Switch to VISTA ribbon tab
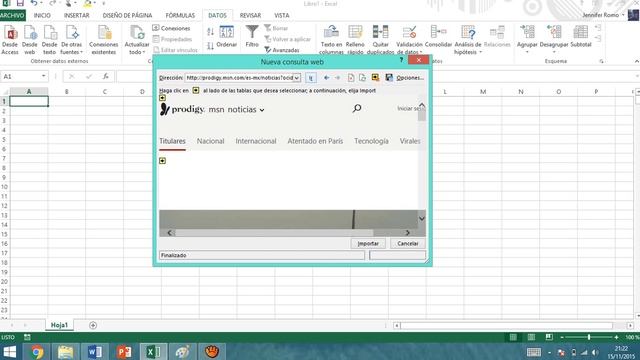 [282, 15]
